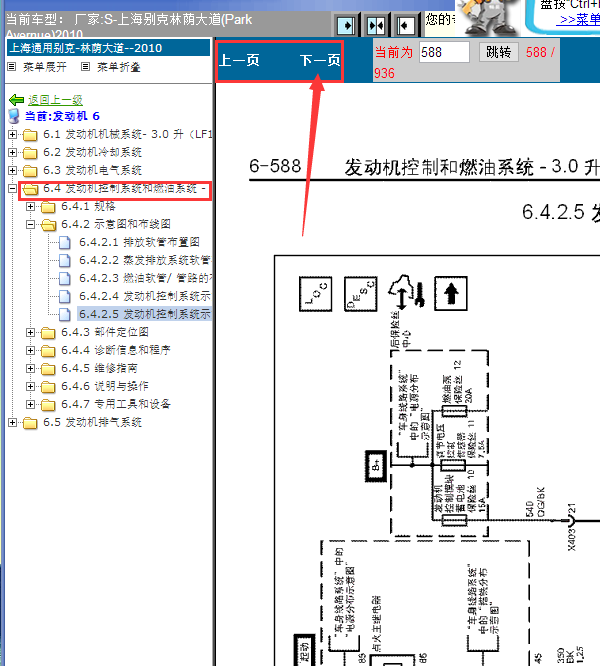
Task: Collapse the 6.4 发动机控制系统 node
Action: pyautogui.click(x=12, y=189)
